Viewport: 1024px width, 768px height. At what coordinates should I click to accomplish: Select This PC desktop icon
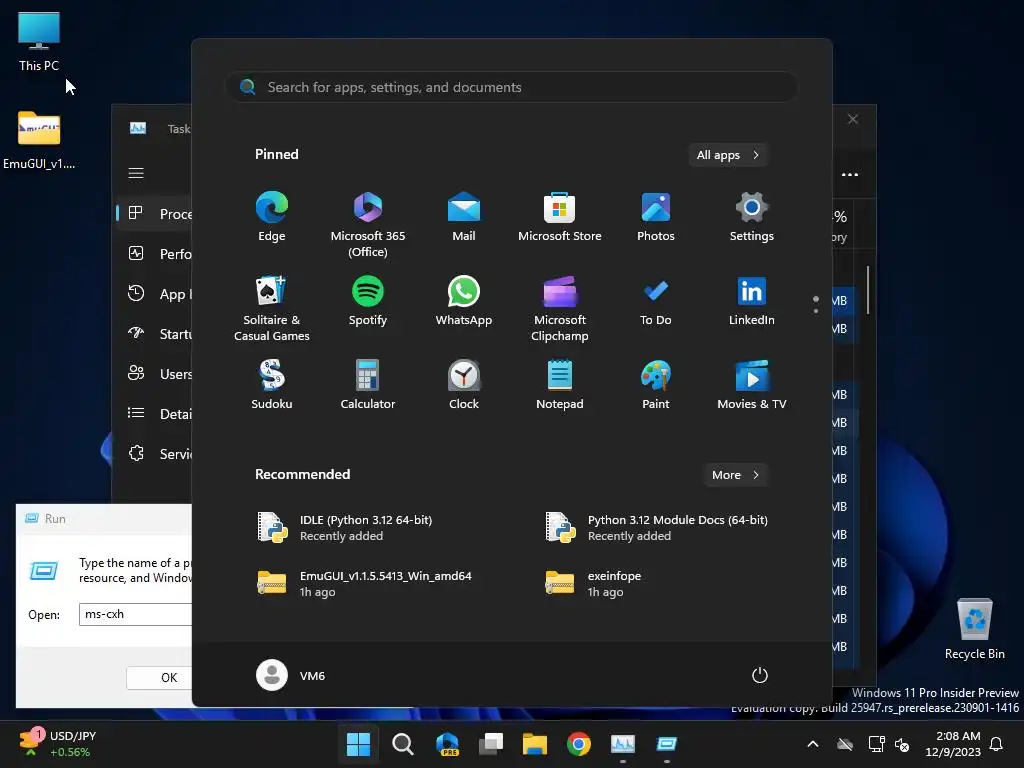(39, 42)
